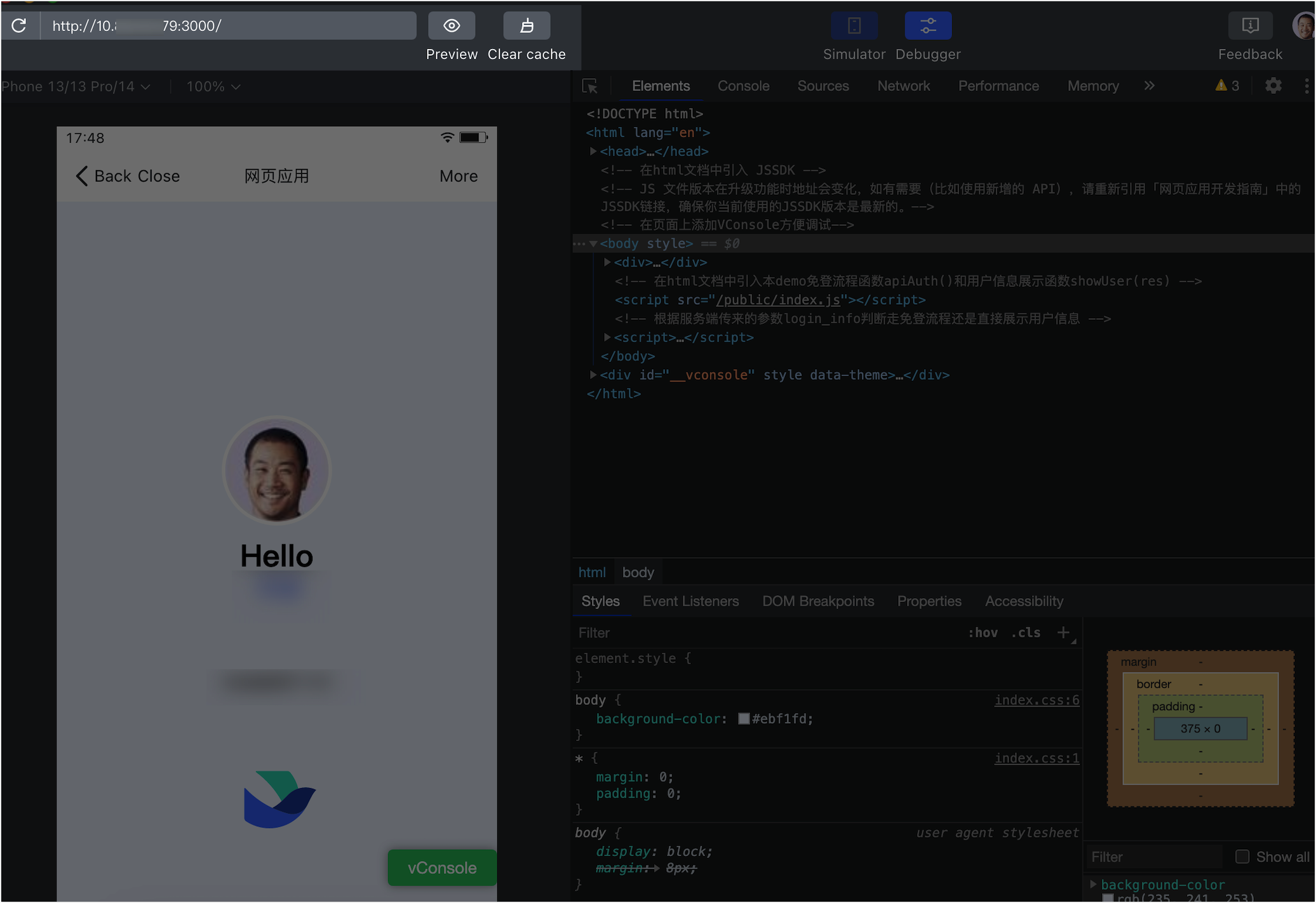
Task: Toggle the :hov element state
Action: pyautogui.click(x=983, y=632)
